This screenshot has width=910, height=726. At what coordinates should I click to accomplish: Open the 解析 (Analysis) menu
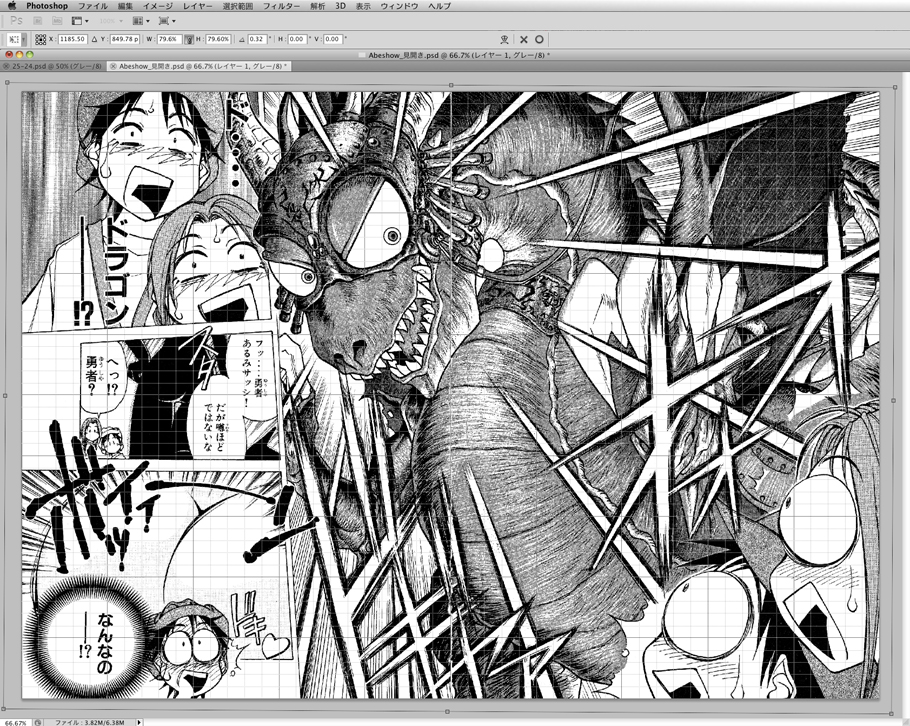click(x=317, y=6)
